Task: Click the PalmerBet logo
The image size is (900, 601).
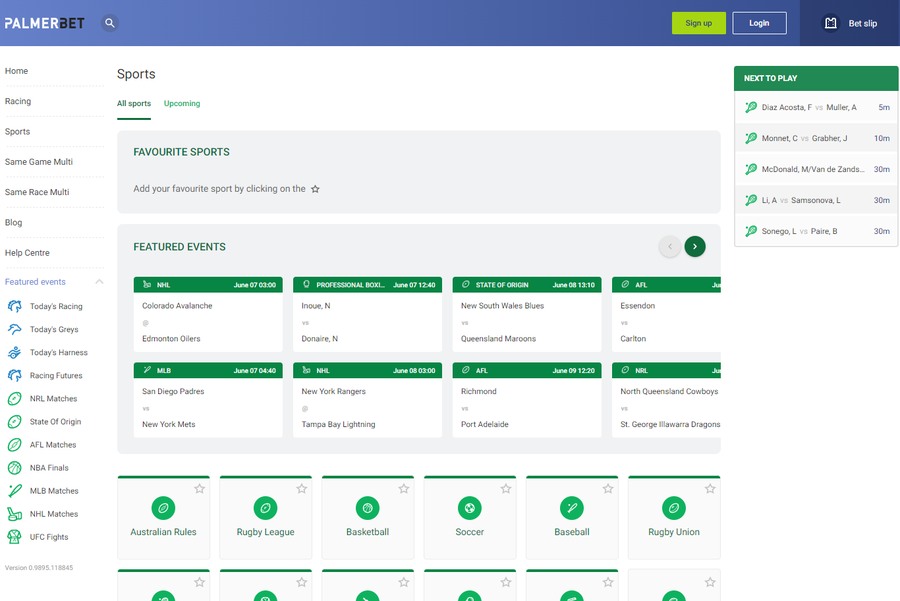Action: point(45,23)
